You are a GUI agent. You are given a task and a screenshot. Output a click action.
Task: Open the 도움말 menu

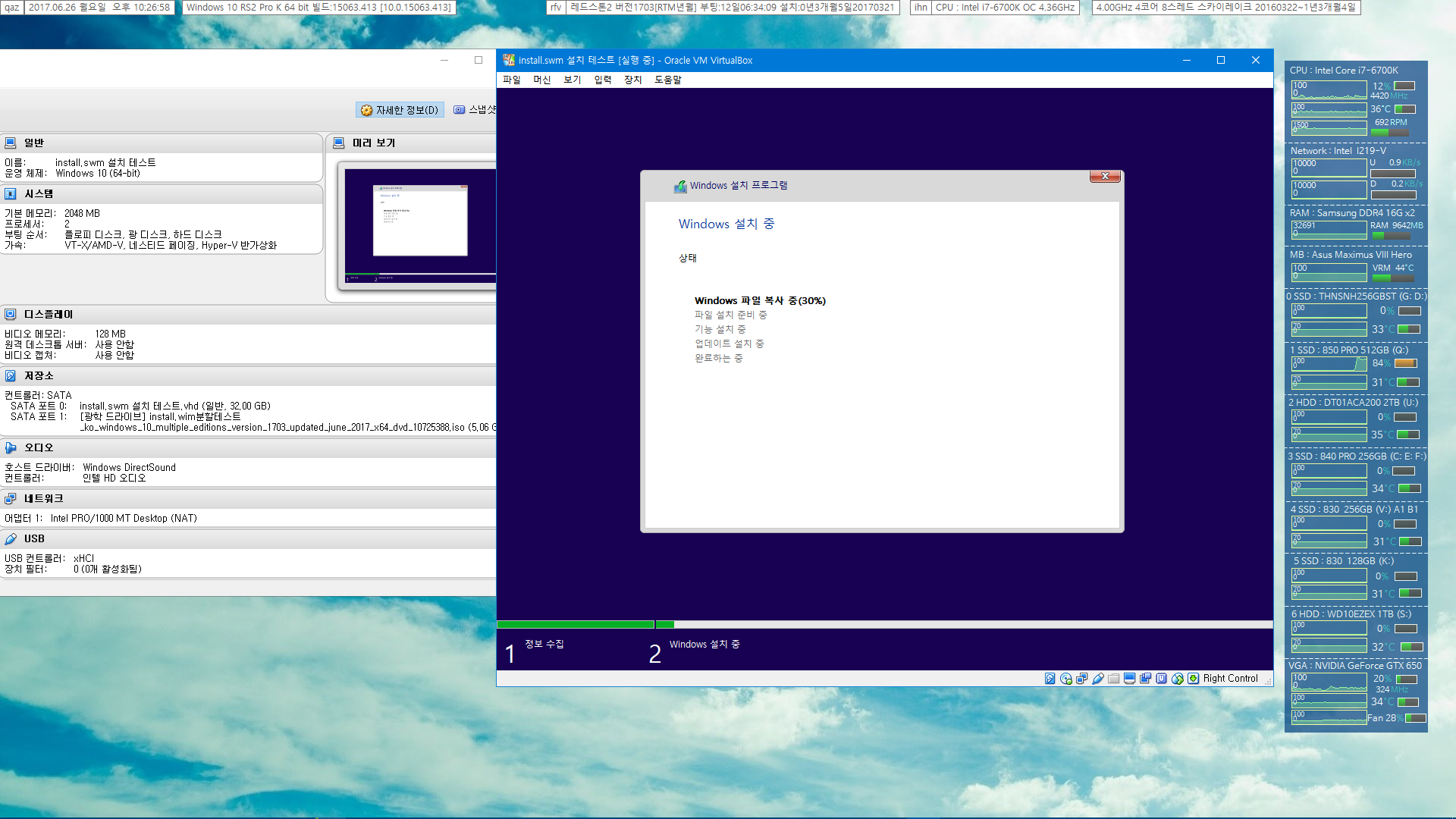(668, 80)
